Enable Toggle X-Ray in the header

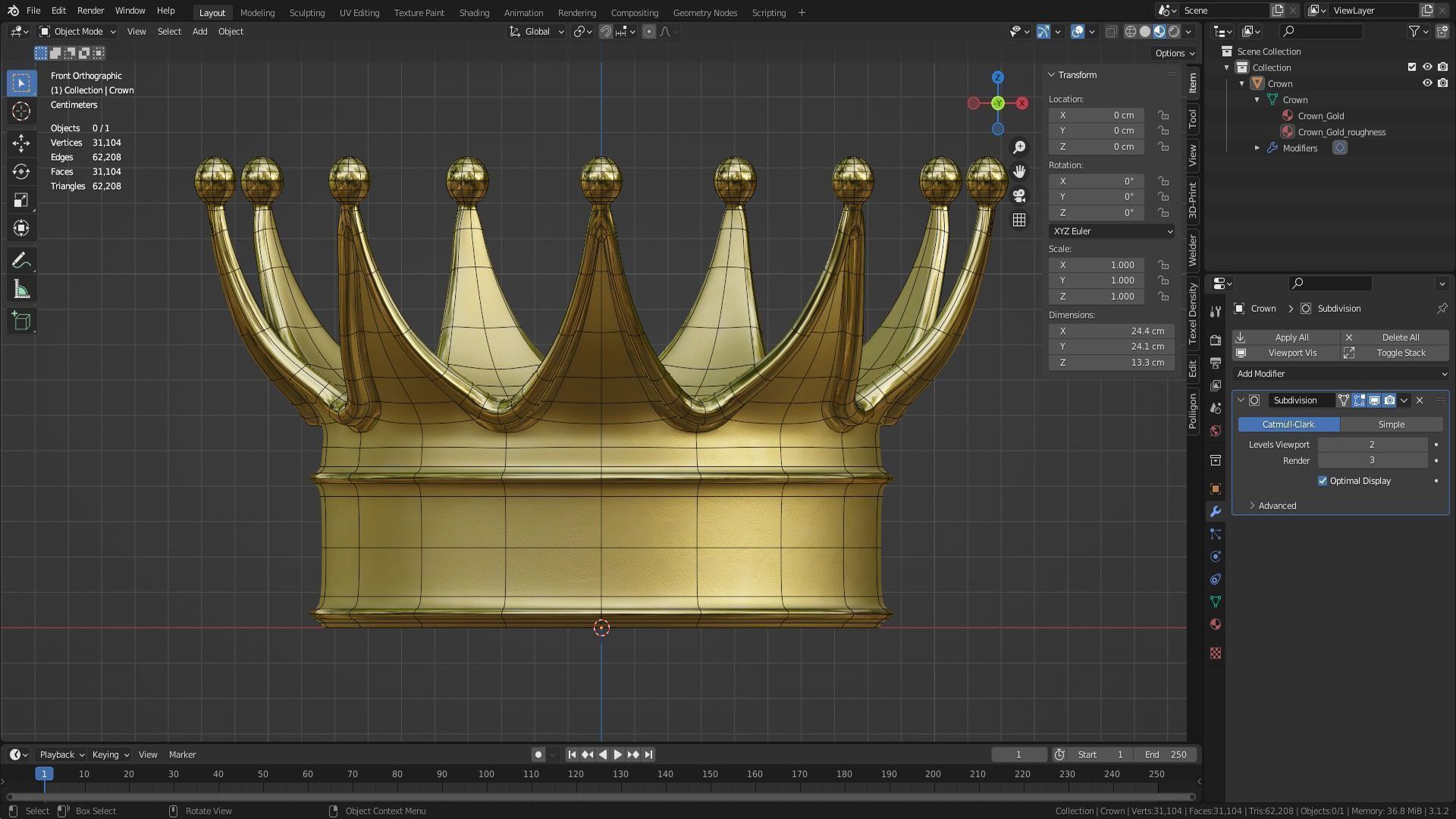point(1112,31)
